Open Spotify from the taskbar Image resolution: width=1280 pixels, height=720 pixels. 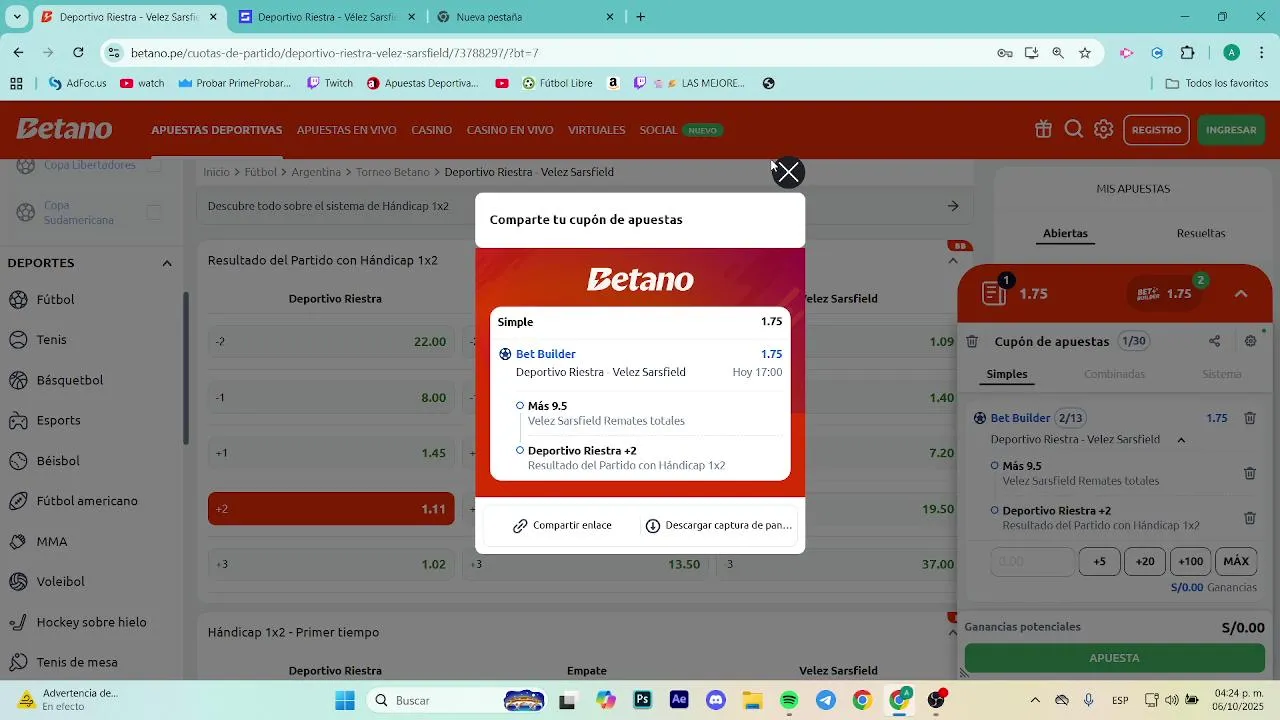pyautogui.click(x=789, y=700)
